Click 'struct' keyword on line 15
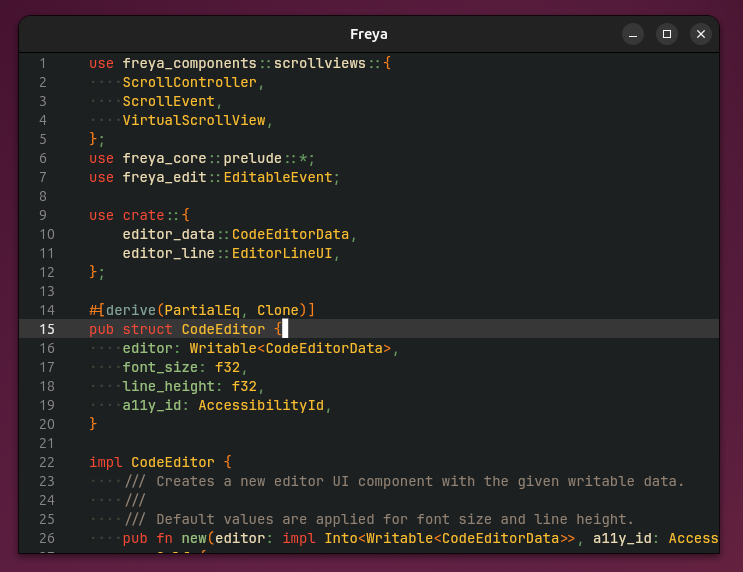743x572 pixels. (148, 329)
